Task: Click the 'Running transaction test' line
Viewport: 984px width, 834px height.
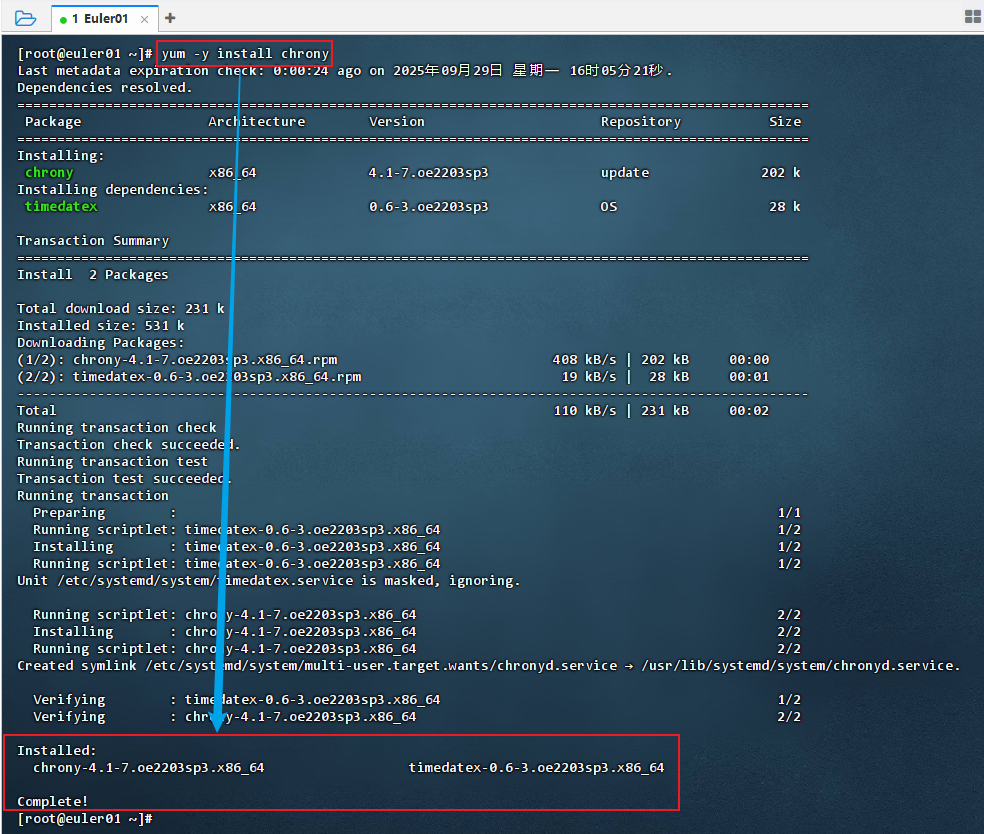Action: (x=112, y=462)
